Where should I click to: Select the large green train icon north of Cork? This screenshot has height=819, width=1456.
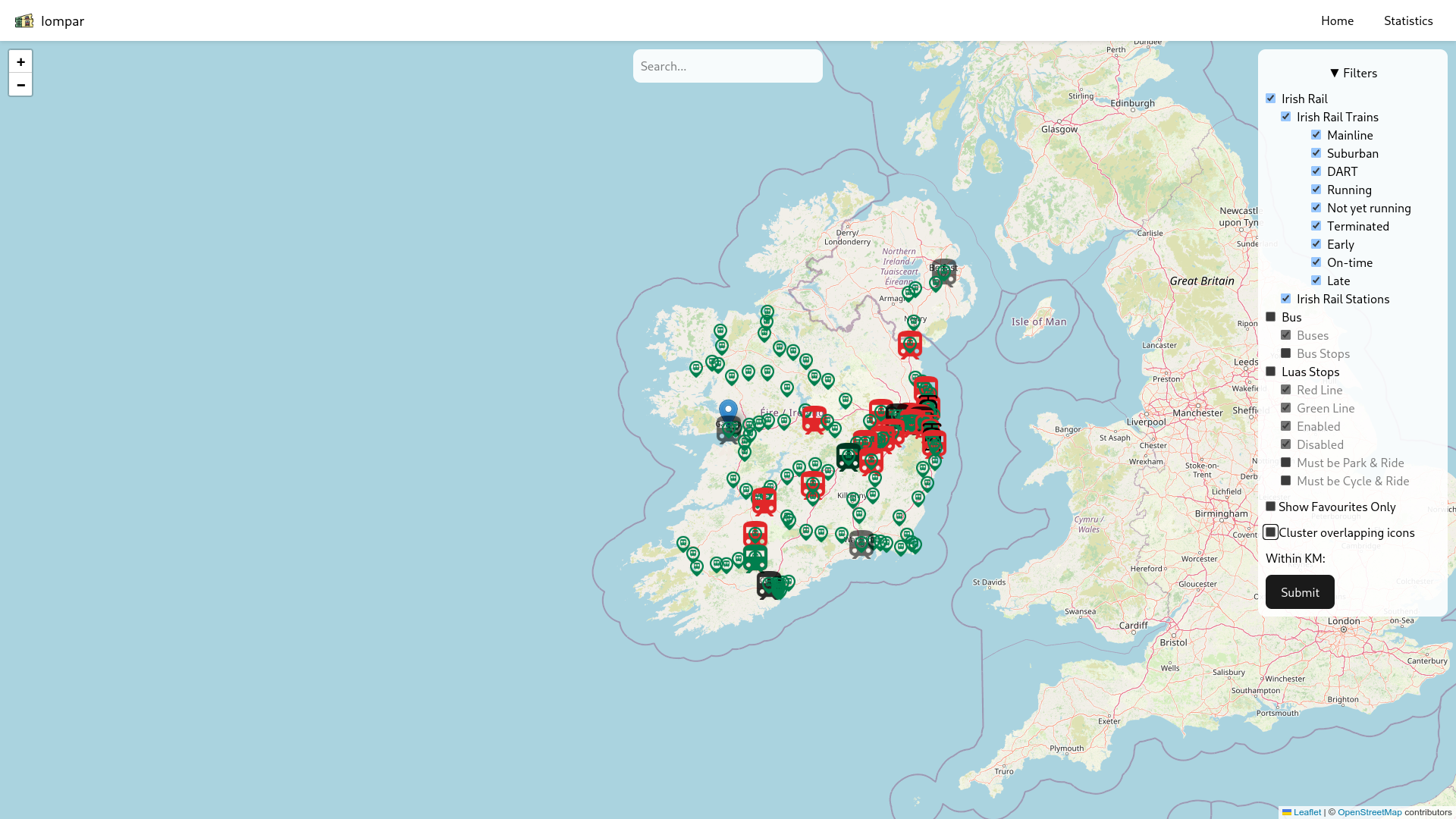point(755,559)
